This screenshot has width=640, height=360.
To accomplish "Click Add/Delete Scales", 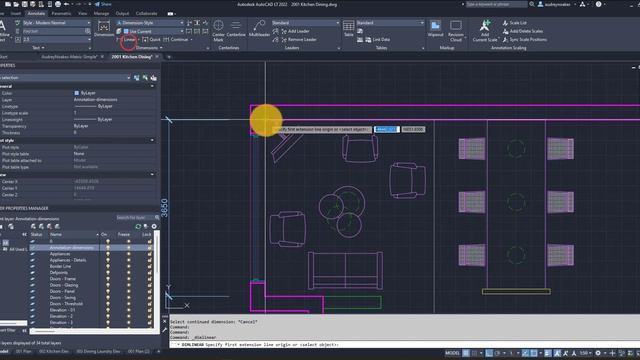I will (522, 31).
